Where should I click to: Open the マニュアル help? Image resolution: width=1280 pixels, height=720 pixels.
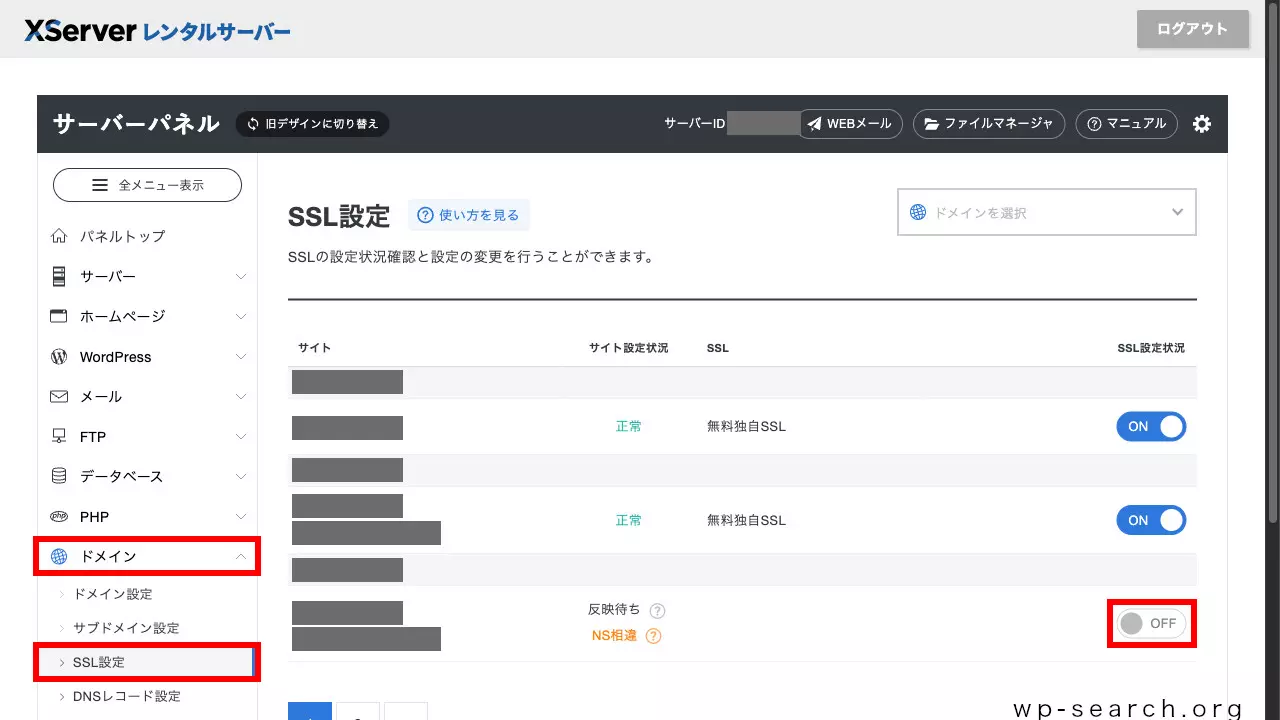[x=1126, y=124]
